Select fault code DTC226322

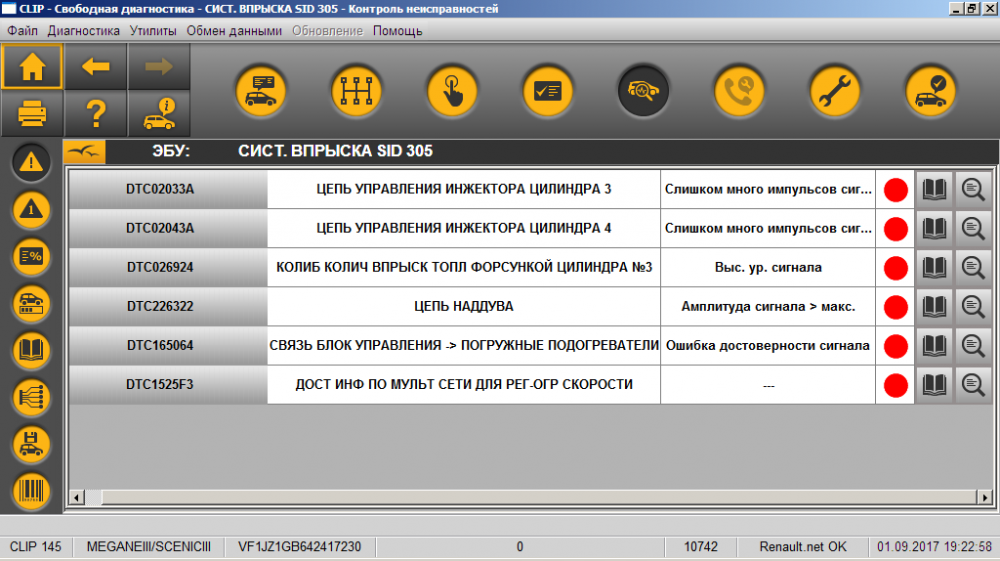[x=168, y=307]
